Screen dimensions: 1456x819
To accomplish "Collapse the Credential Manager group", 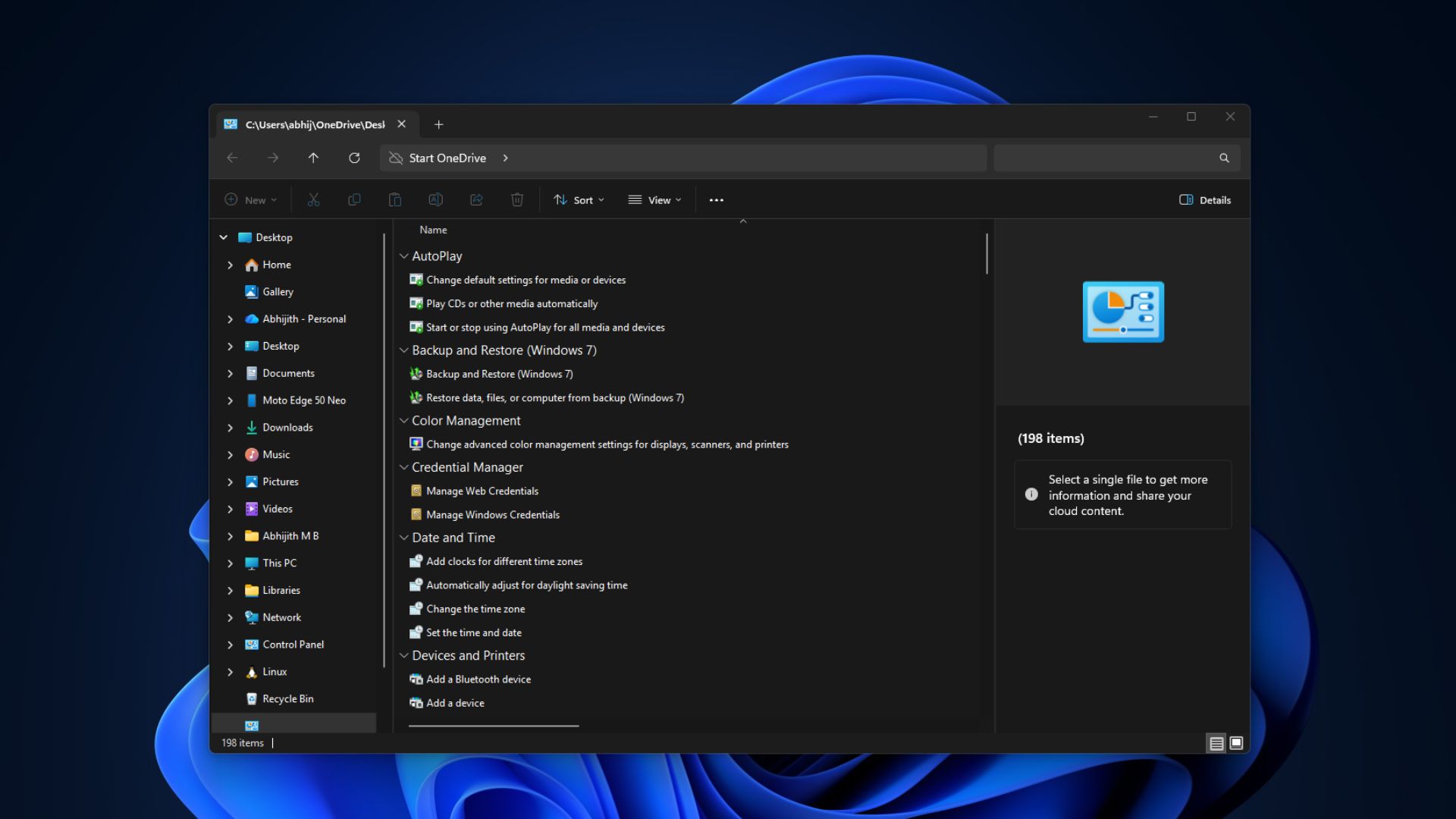I will point(404,468).
